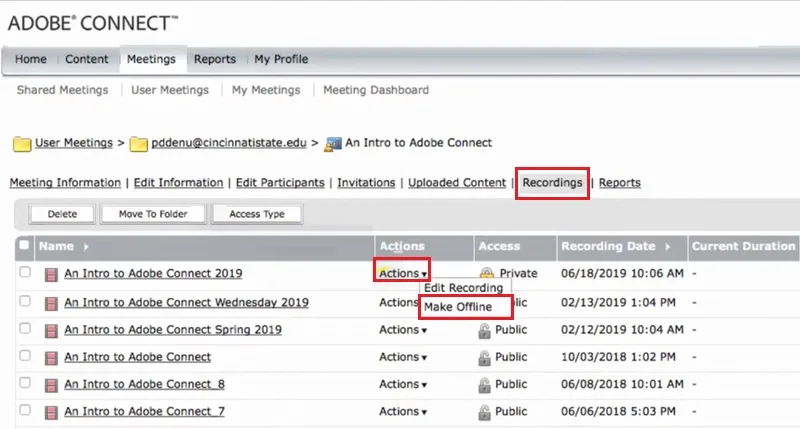The width and height of the screenshot is (800, 429).
Task: Click Public unlock icon in Adobe Connect_7 row
Action: 484,412
